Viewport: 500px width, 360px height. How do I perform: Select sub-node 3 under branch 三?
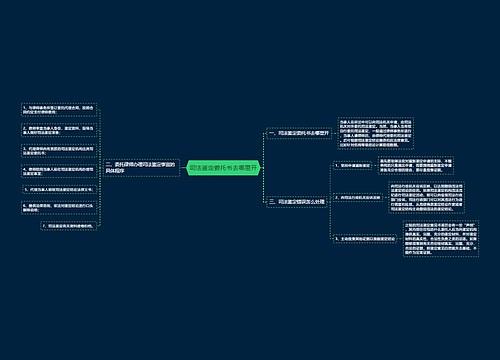[365, 239]
